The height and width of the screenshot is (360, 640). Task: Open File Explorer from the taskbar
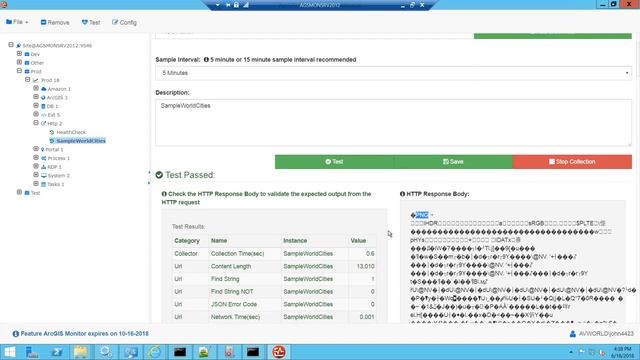pos(81,352)
